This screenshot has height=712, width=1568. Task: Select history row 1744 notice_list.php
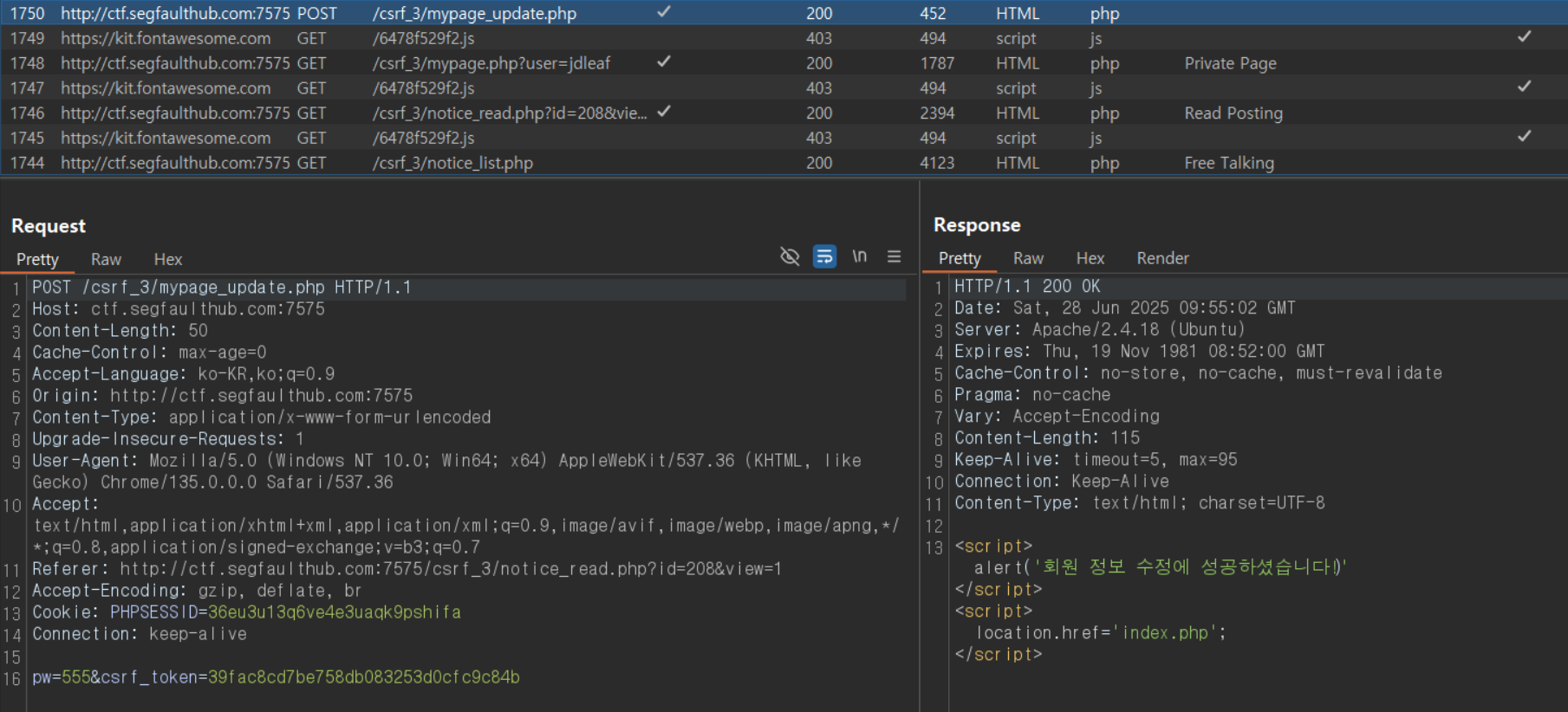pos(784,163)
